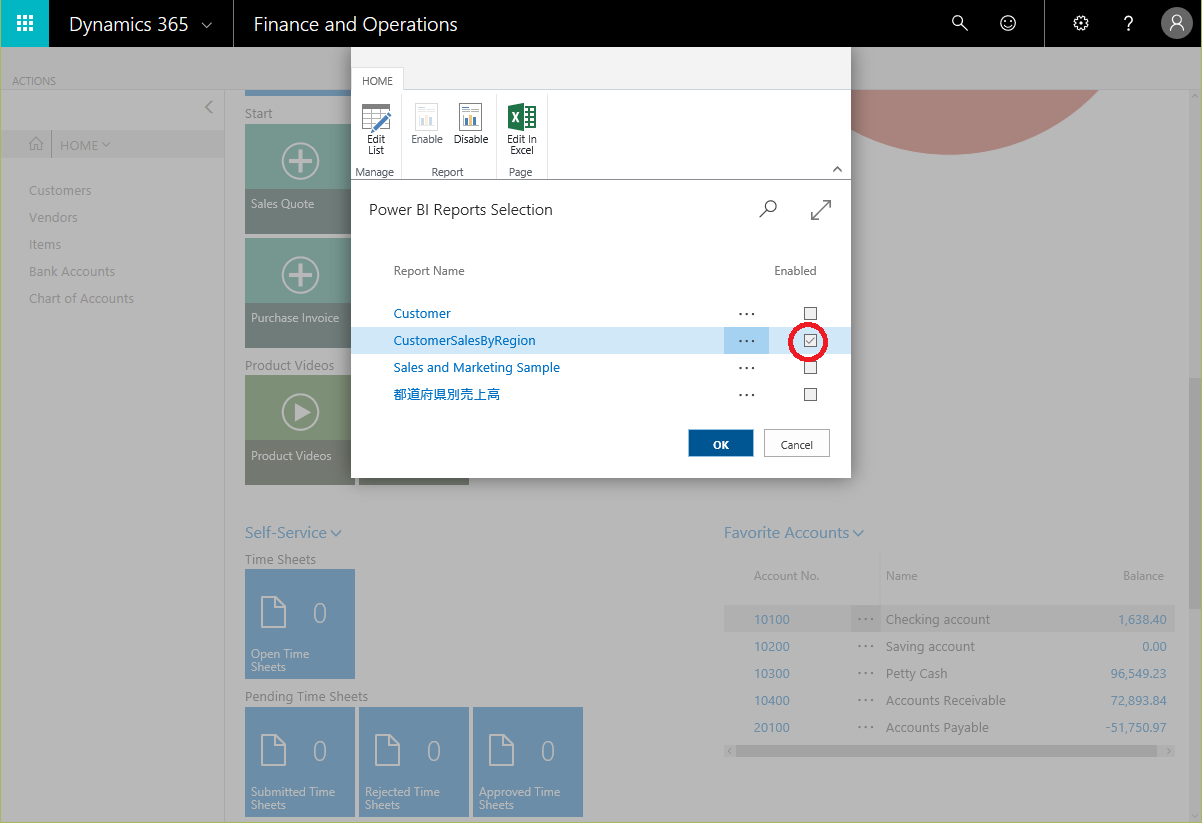1202x823 pixels.
Task: Open the Open Time Sheets tile
Action: point(300,624)
